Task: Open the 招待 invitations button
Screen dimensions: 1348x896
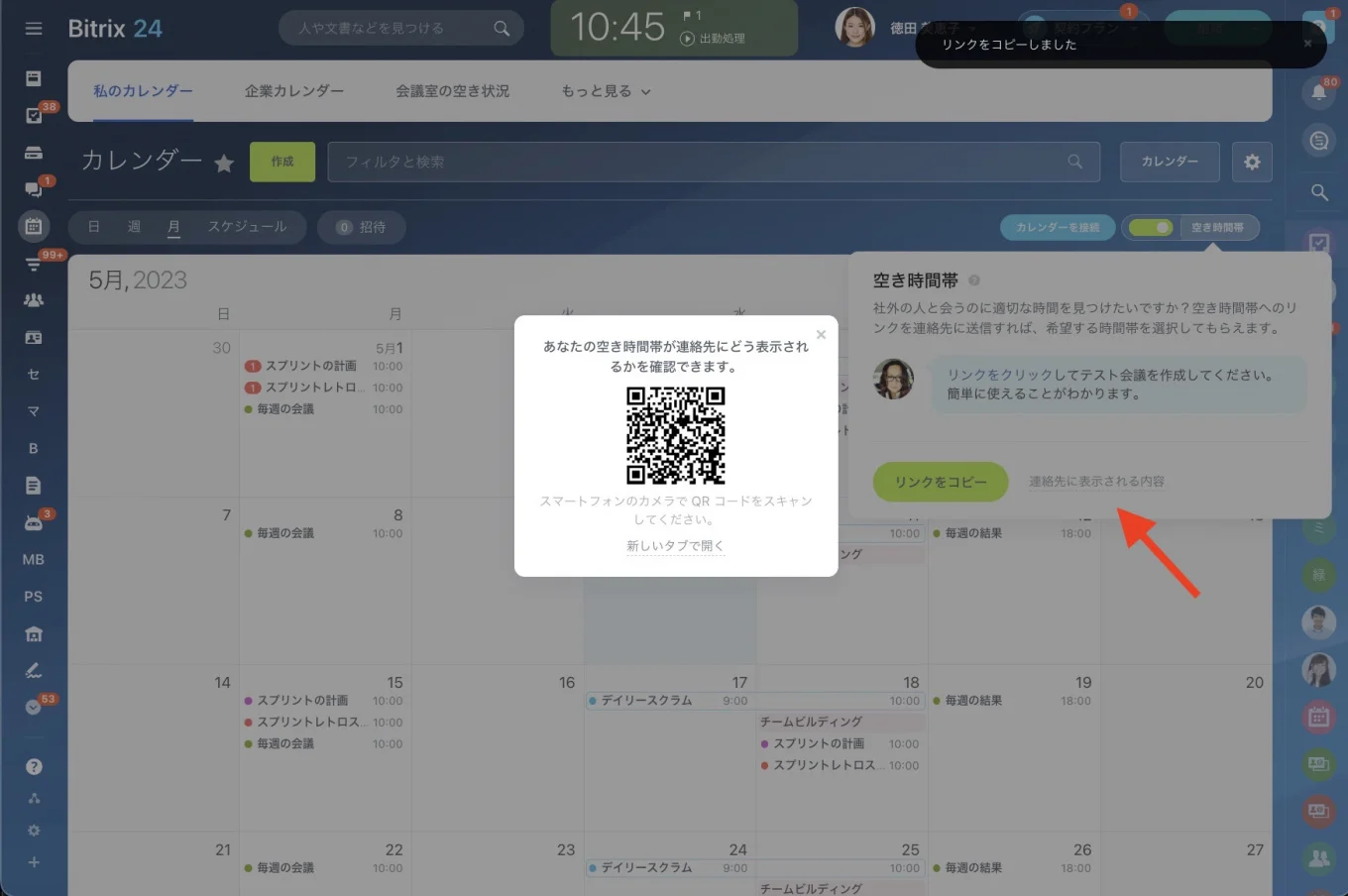Action: point(361,227)
